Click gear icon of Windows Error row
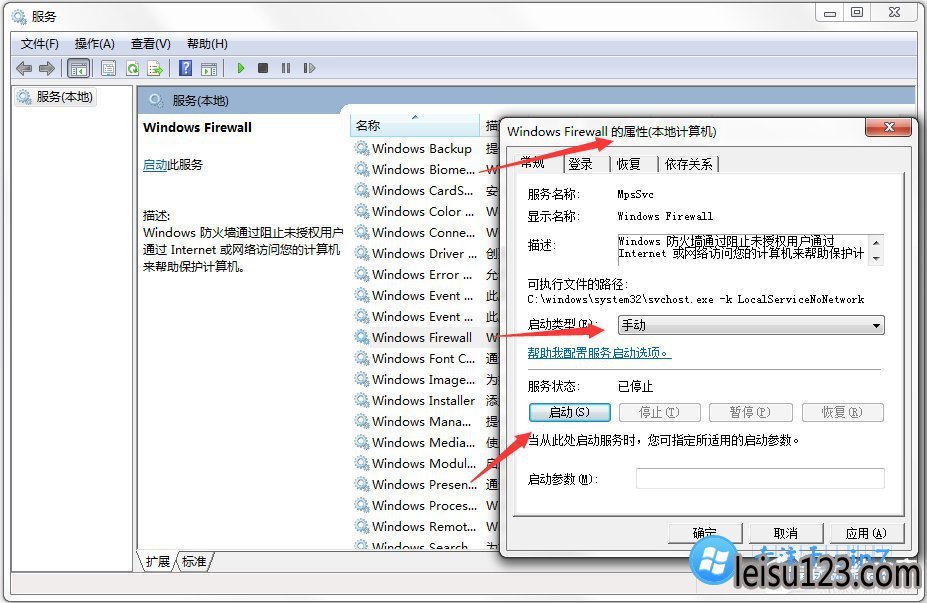 362,274
